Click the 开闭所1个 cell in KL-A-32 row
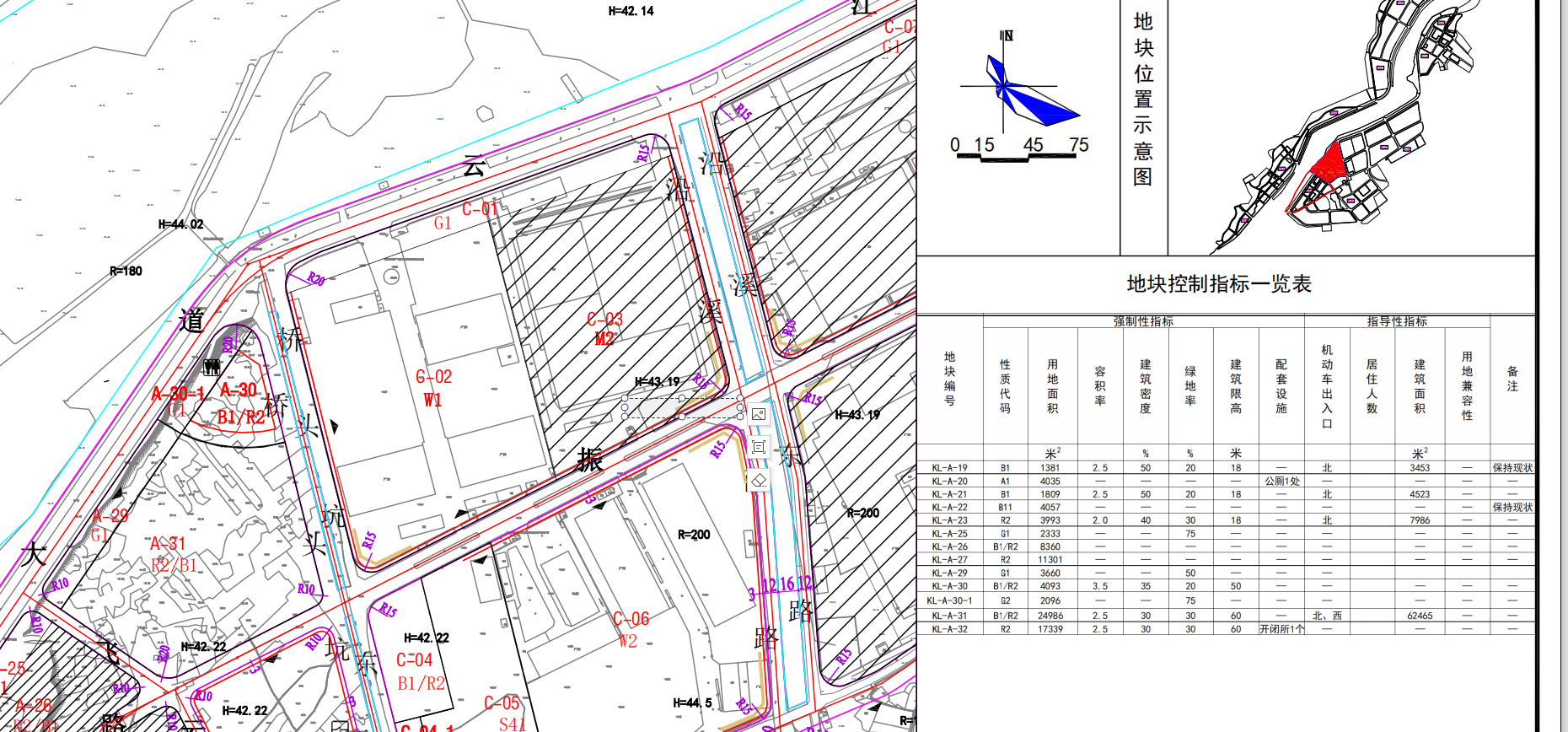The height and width of the screenshot is (732, 1568). 1281,629
